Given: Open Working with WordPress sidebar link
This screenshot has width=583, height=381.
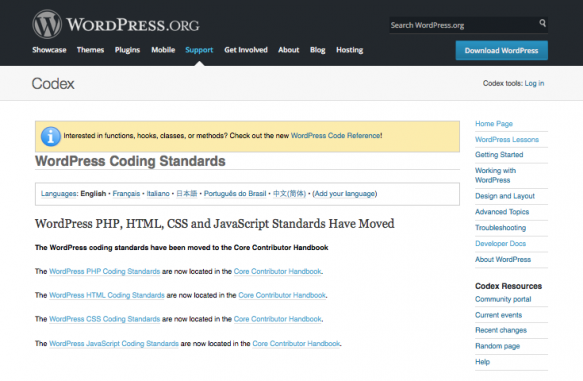Looking at the screenshot, I should pos(496,175).
